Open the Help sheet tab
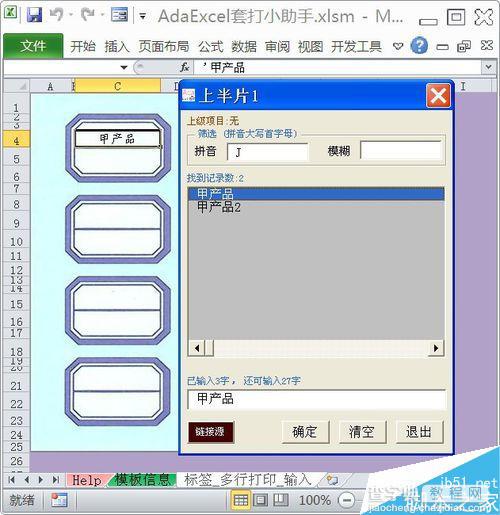Screen dimensions: 500x515 point(87,480)
